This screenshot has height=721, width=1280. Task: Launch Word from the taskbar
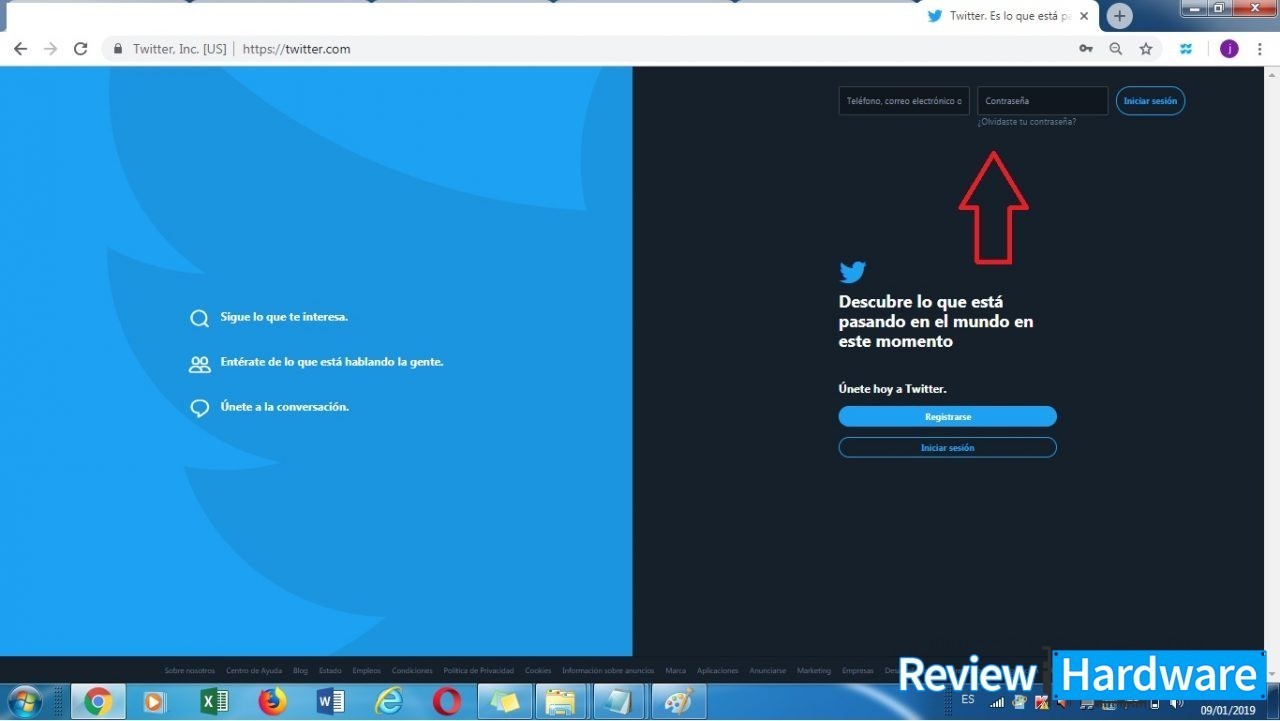tap(329, 702)
